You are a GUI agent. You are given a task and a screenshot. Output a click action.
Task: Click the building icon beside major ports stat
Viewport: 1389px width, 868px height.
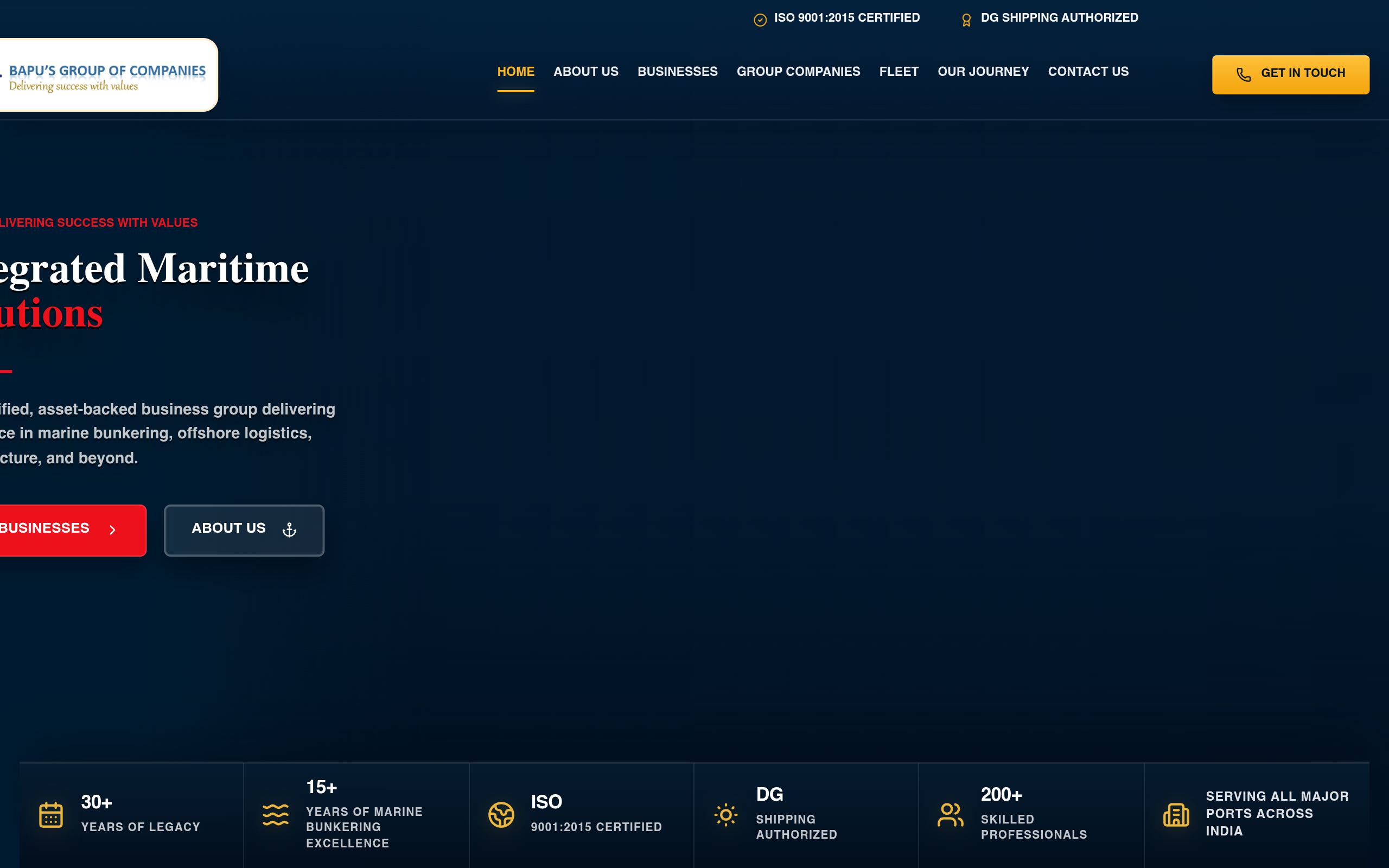[1176, 815]
